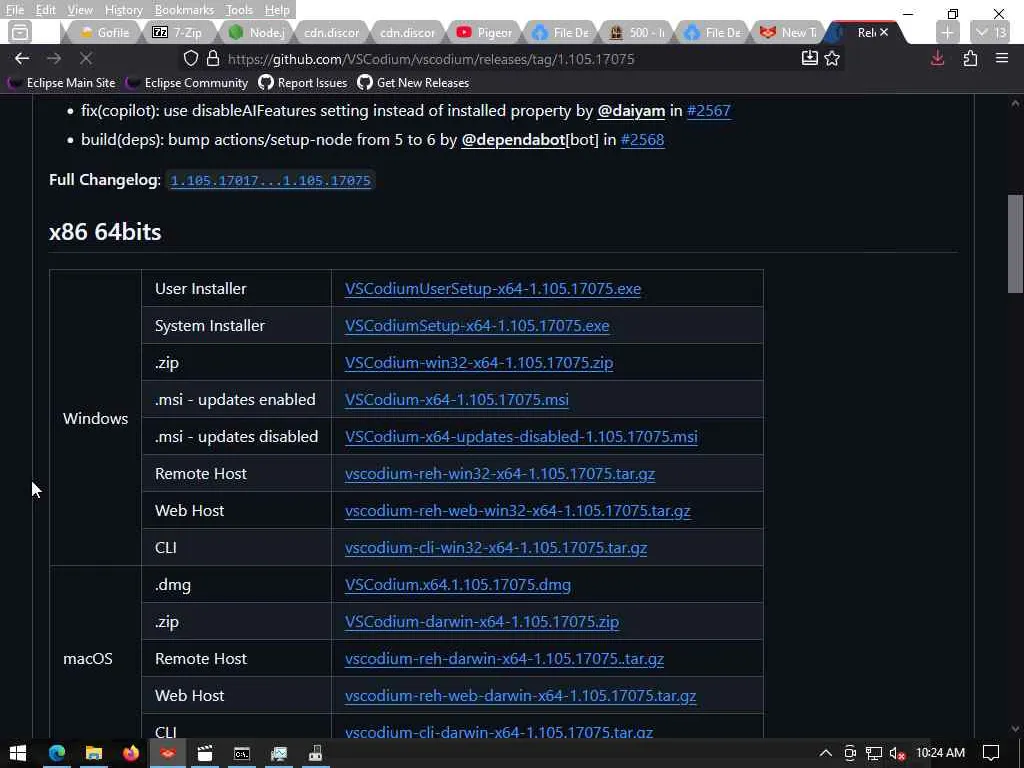Open full changelog 1.105.17017...1.105.17075 link
1024x768 pixels.
click(270, 181)
